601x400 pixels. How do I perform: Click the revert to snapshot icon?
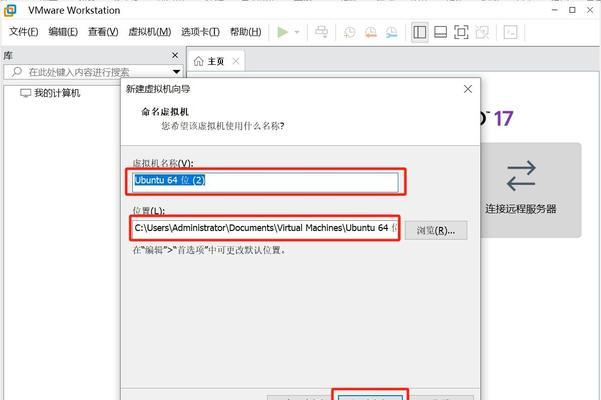370,32
